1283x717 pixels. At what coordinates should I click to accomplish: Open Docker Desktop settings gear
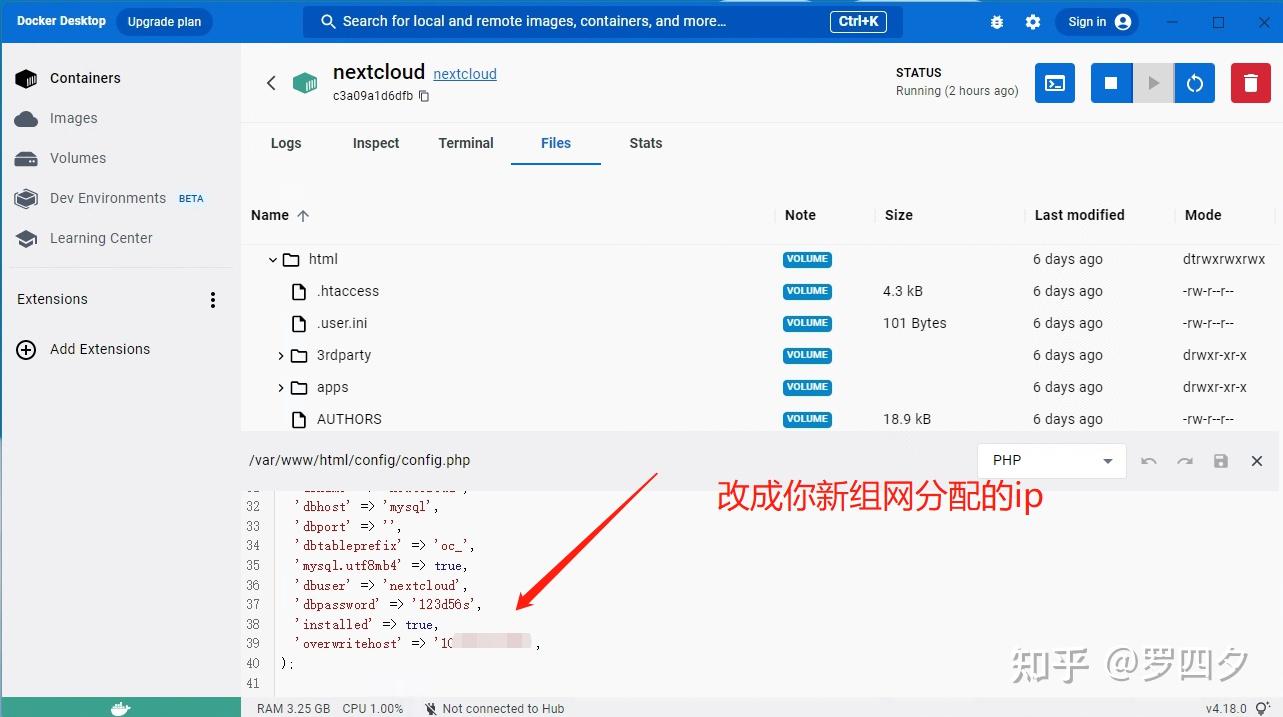coord(1033,21)
